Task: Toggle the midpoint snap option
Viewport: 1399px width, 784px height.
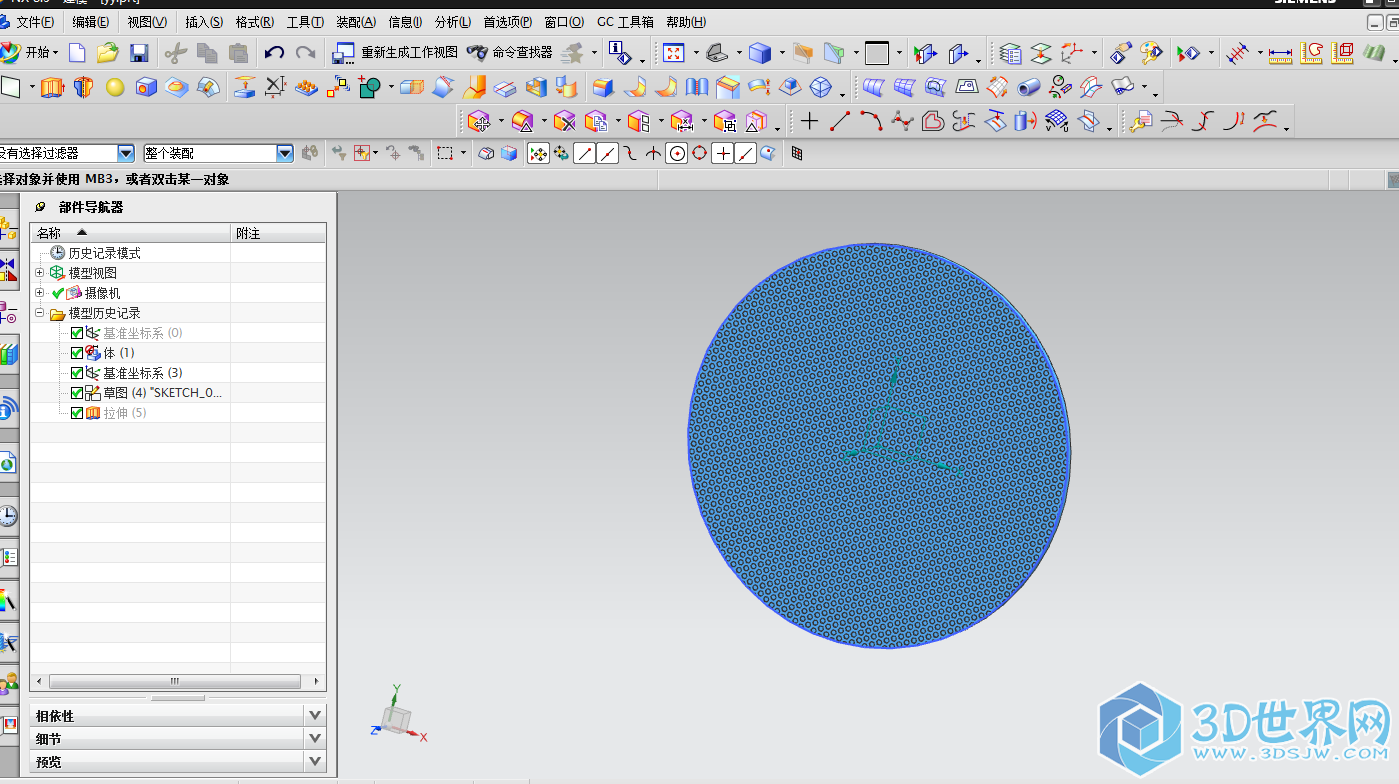Action: [x=608, y=153]
